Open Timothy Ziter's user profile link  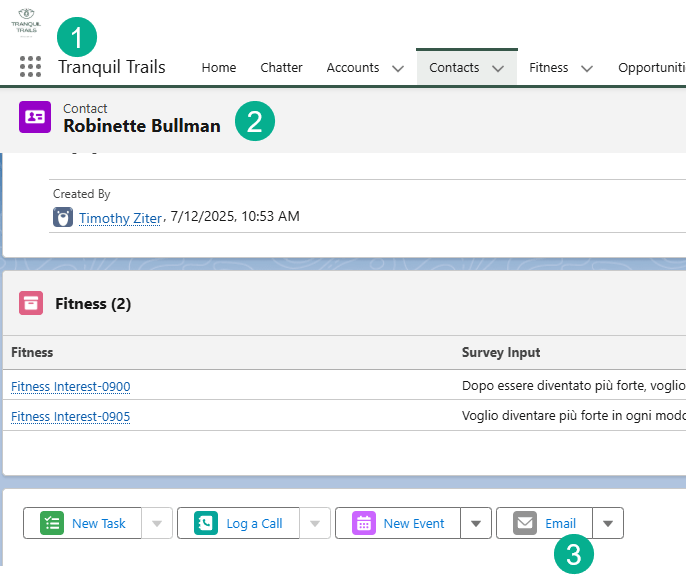[x=120, y=217]
